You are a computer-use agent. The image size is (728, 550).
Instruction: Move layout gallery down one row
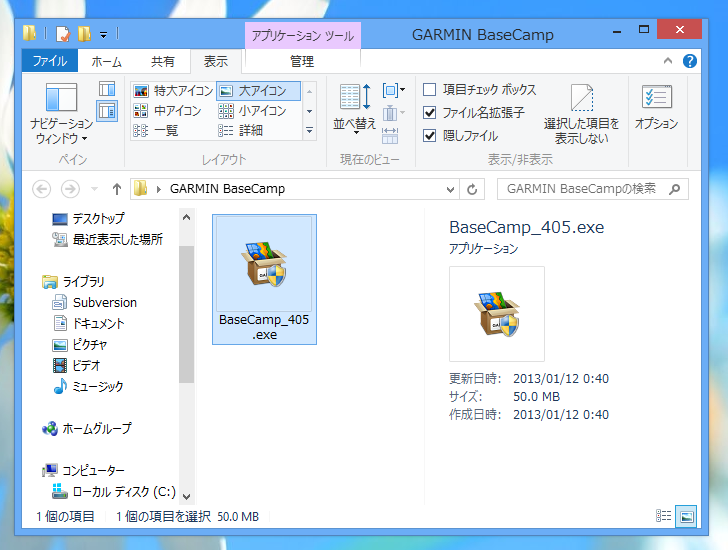310,111
